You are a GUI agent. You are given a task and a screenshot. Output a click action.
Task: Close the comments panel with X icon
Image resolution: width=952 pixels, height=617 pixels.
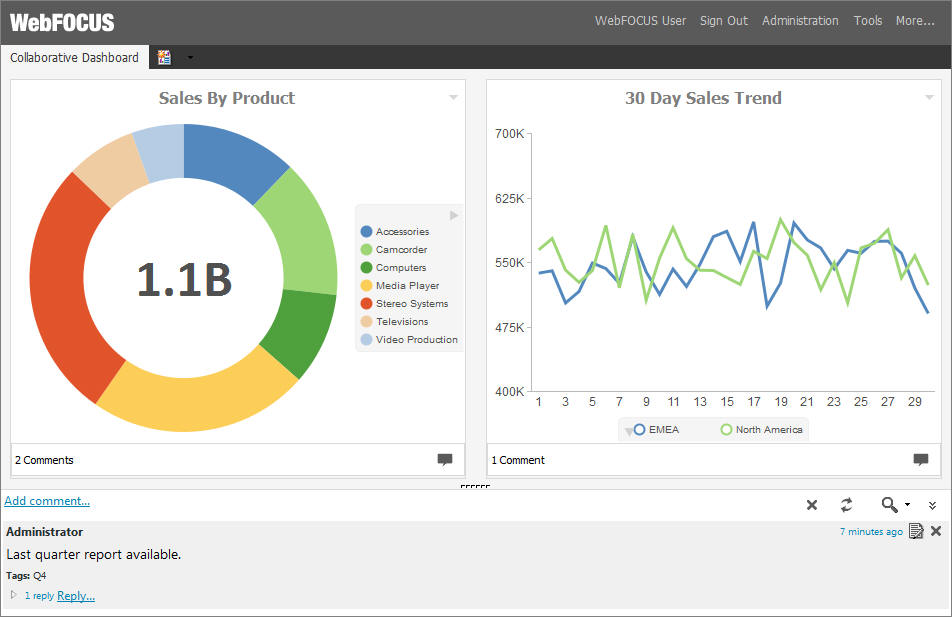click(x=812, y=505)
